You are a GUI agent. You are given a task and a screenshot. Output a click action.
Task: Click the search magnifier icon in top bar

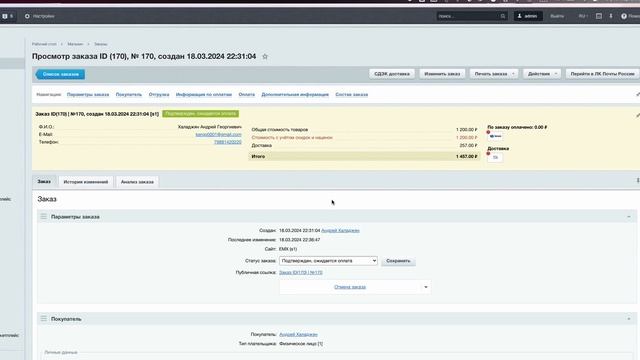(x=503, y=16)
